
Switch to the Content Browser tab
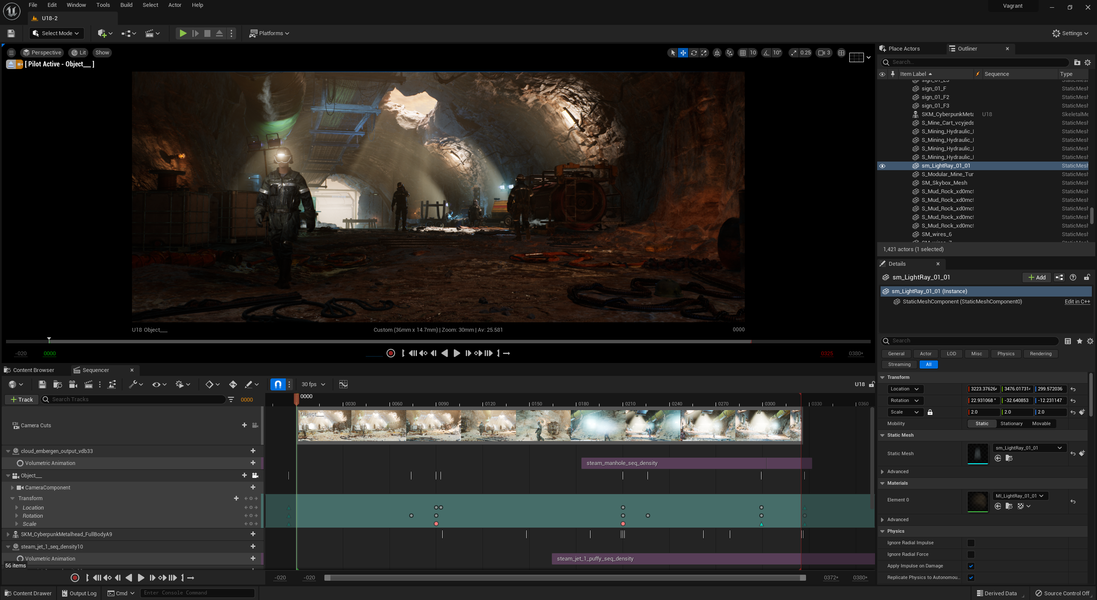[x=29, y=370]
